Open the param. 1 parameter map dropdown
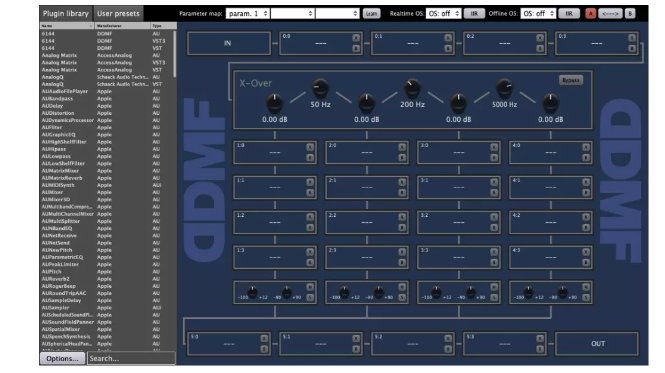 (248, 14)
